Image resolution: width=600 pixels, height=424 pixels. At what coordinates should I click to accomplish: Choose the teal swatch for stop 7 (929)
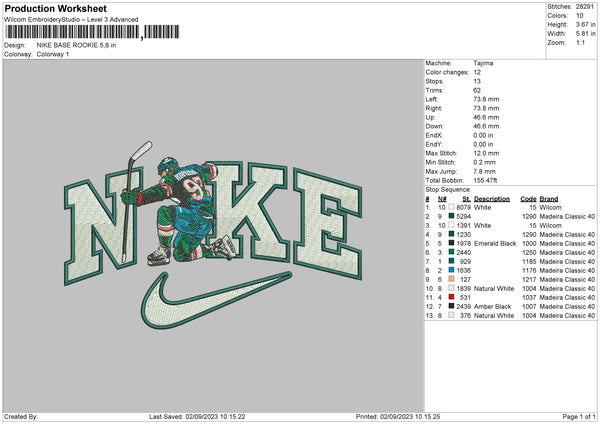click(x=452, y=261)
